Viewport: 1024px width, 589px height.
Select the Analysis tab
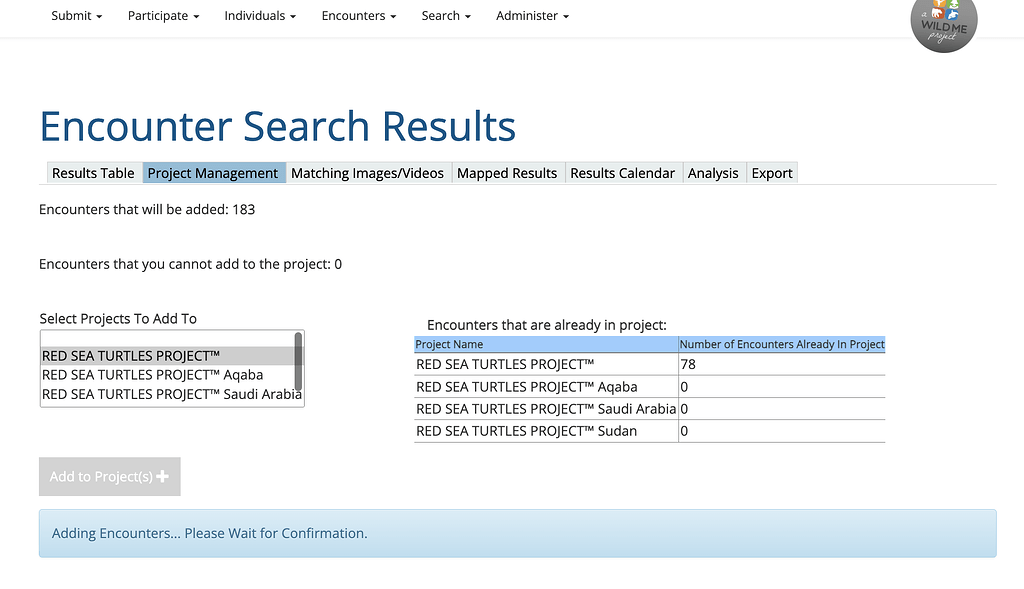(x=713, y=172)
